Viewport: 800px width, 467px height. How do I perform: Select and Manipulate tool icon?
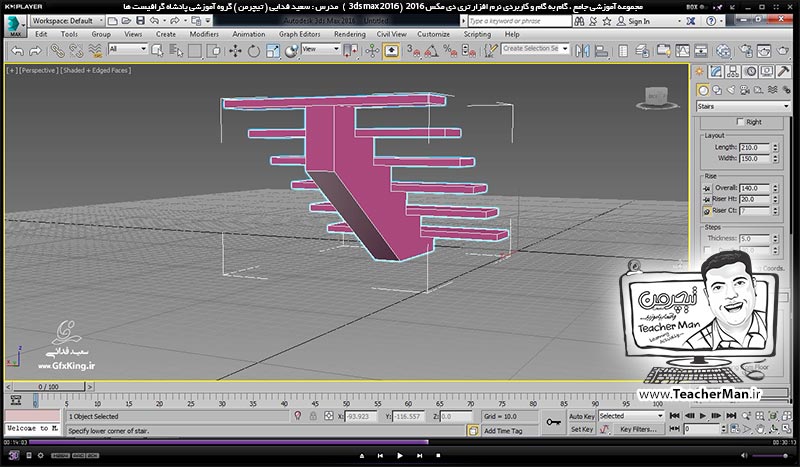(372, 51)
